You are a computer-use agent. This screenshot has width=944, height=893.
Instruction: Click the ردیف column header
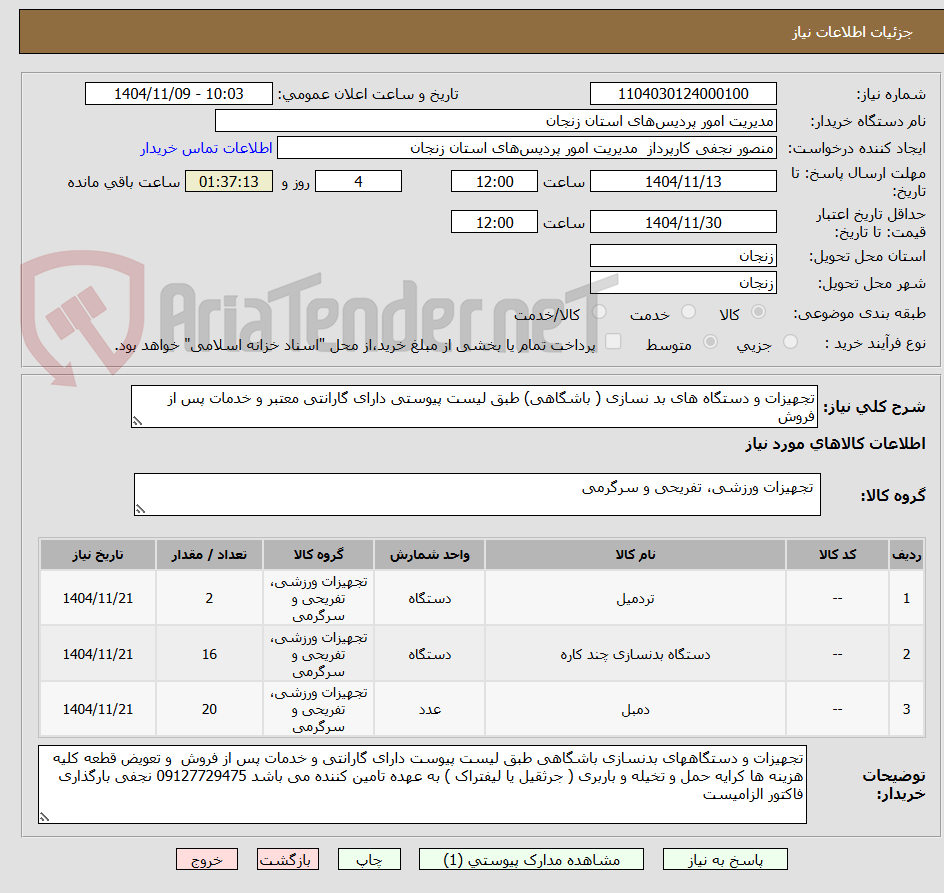(x=906, y=555)
